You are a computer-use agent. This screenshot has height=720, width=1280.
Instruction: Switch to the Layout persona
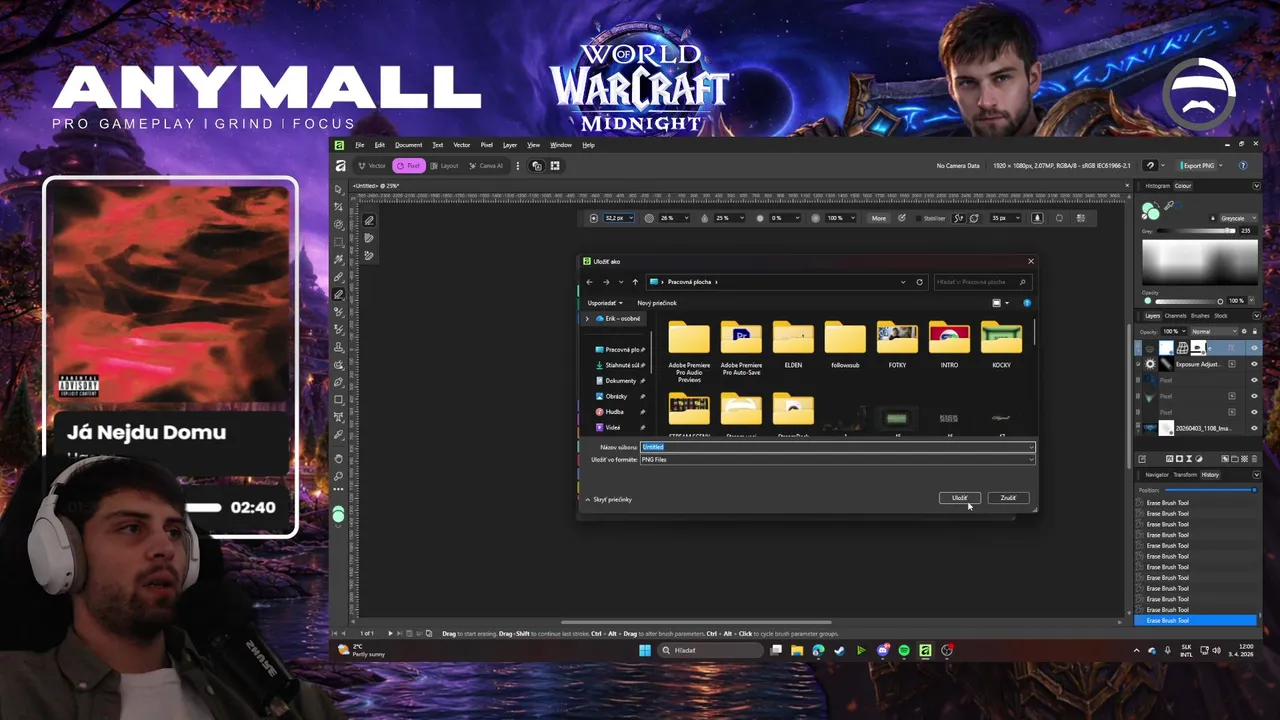point(445,166)
